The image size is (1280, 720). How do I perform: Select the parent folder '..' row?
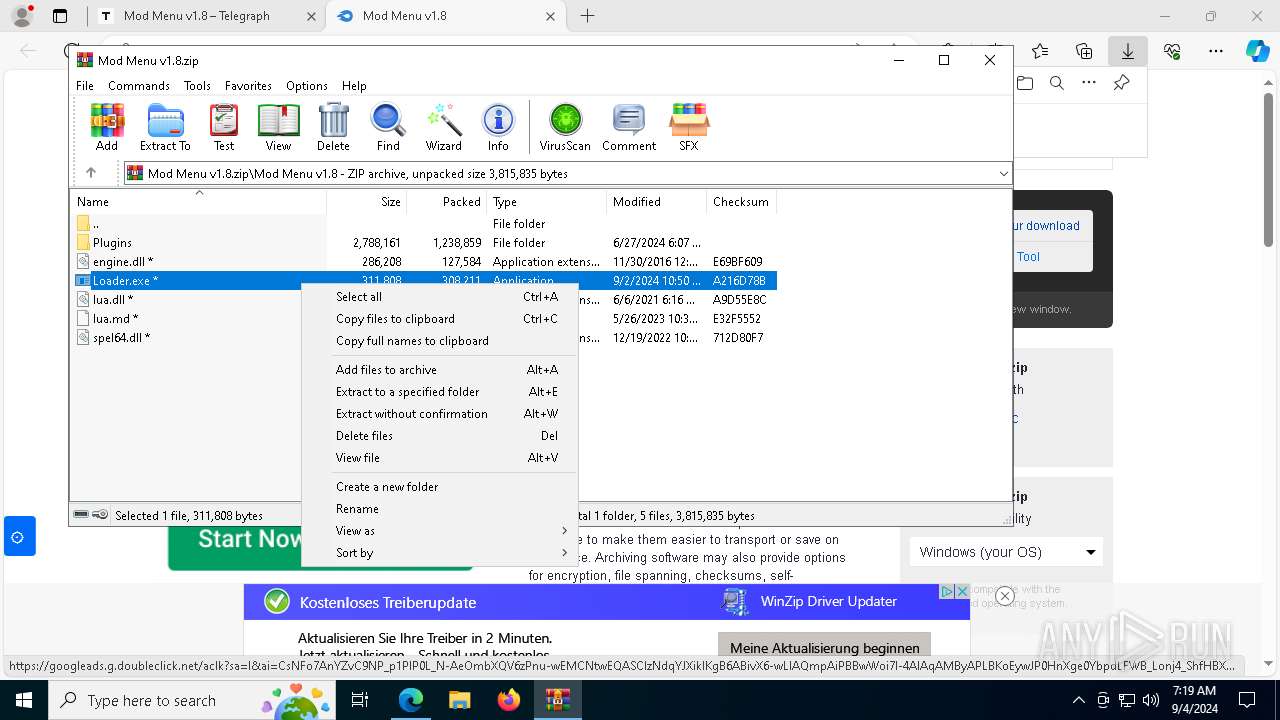coord(423,224)
